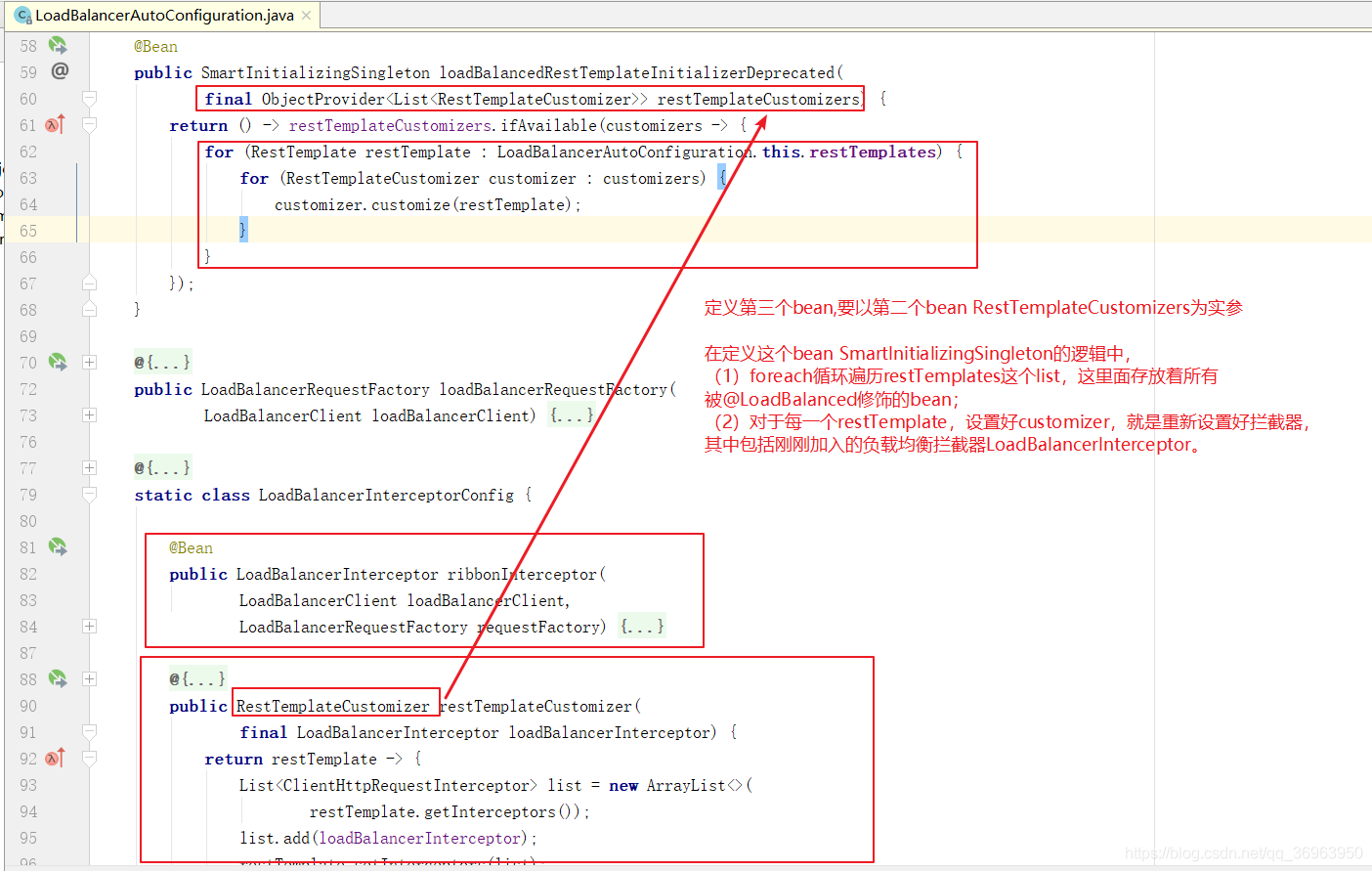1372x871 pixels.
Task: Click the 'return' keyword on line 61
Action: click(198, 125)
